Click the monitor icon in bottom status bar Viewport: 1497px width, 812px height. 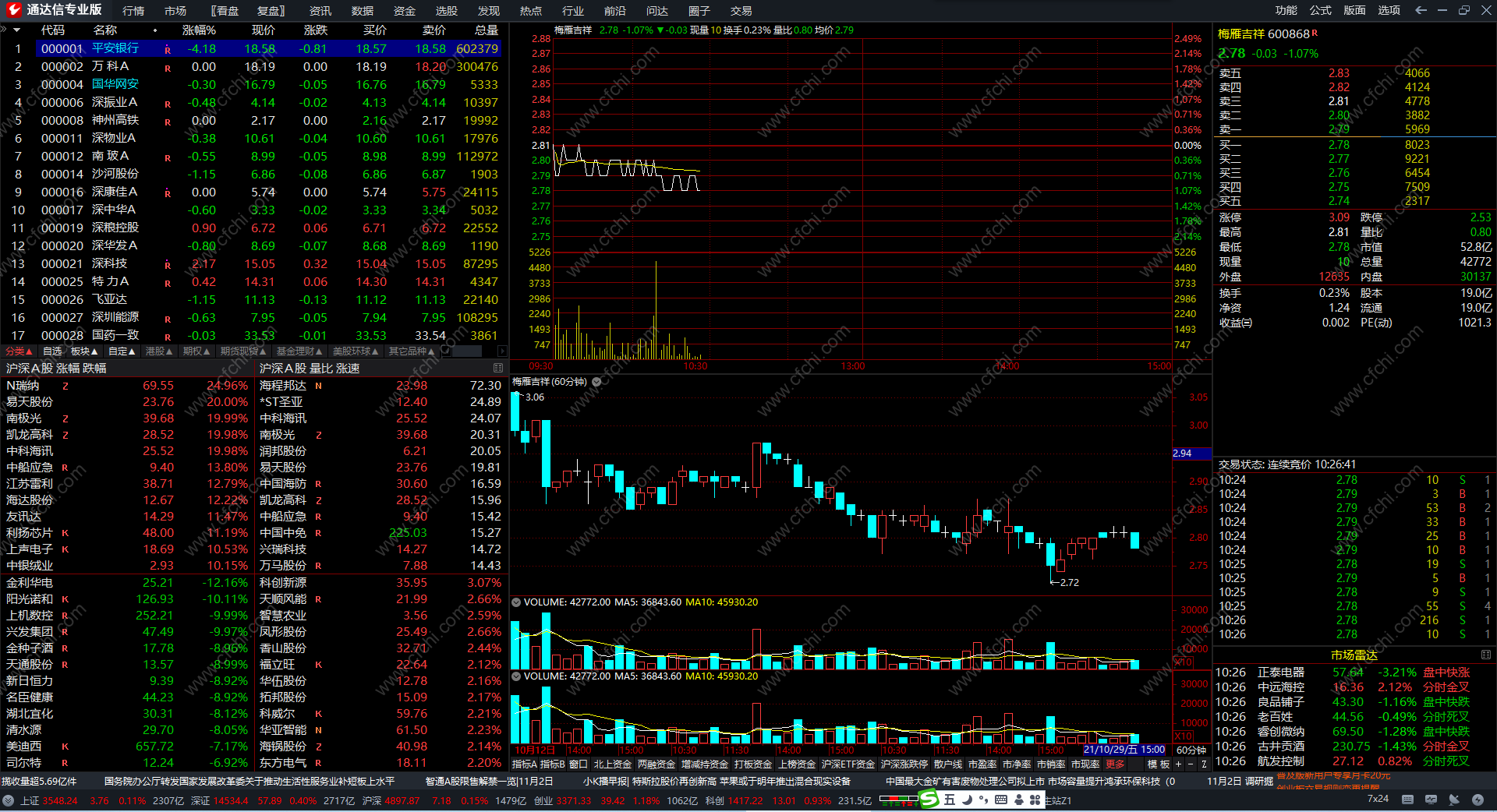(1431, 800)
